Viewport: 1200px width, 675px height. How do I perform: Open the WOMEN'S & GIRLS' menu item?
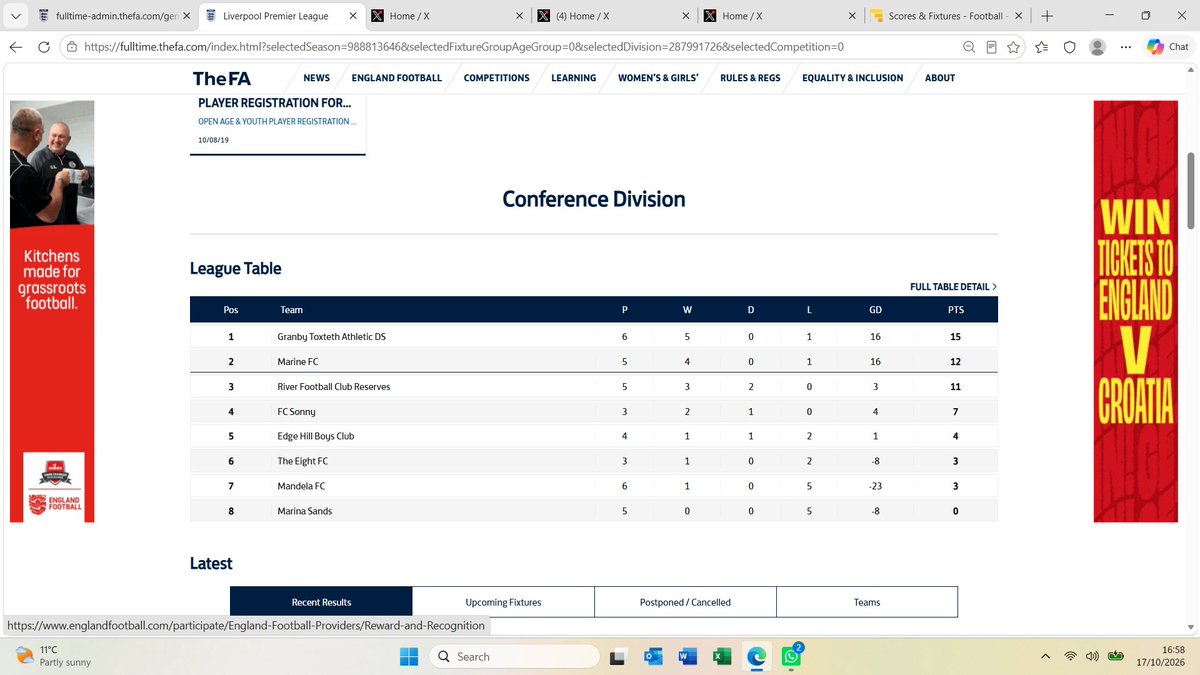coord(658,78)
